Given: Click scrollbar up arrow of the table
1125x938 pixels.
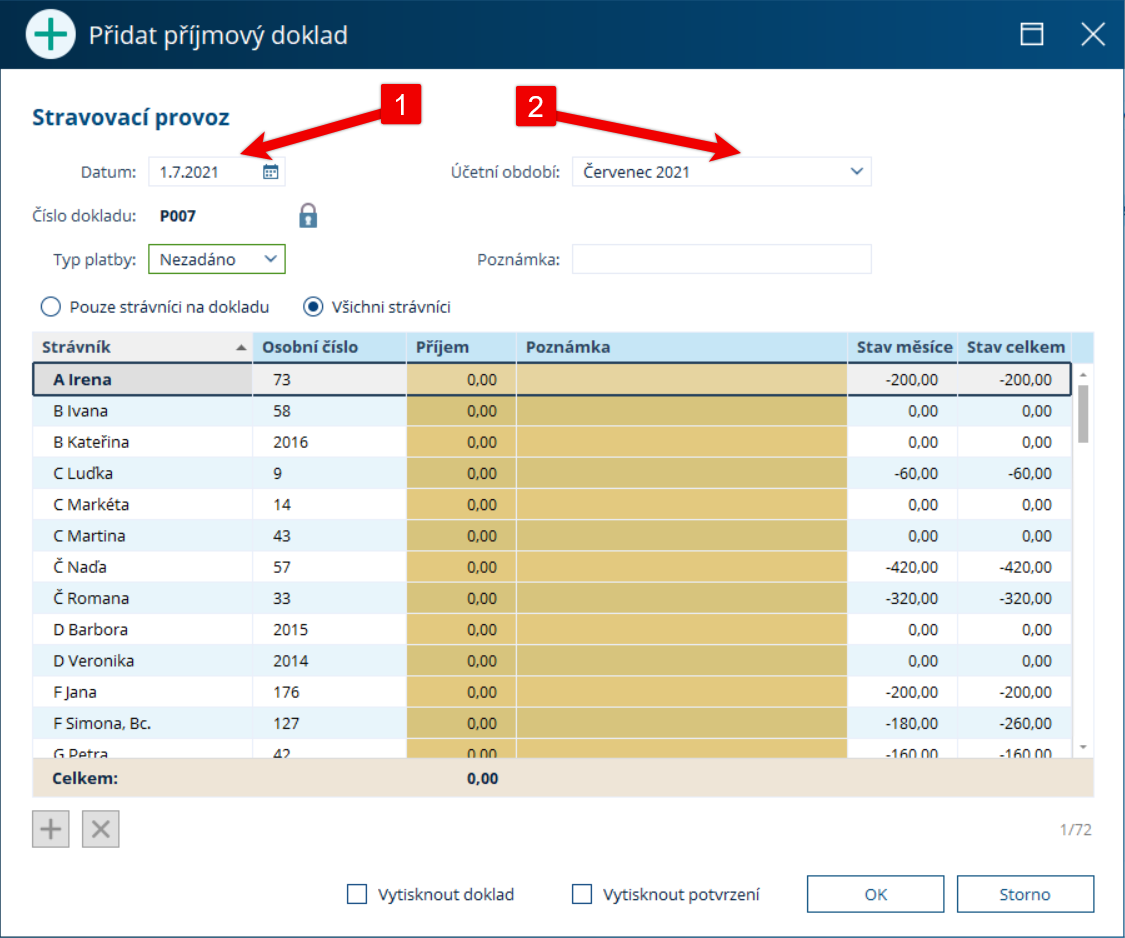Looking at the screenshot, I should click(x=1083, y=375).
